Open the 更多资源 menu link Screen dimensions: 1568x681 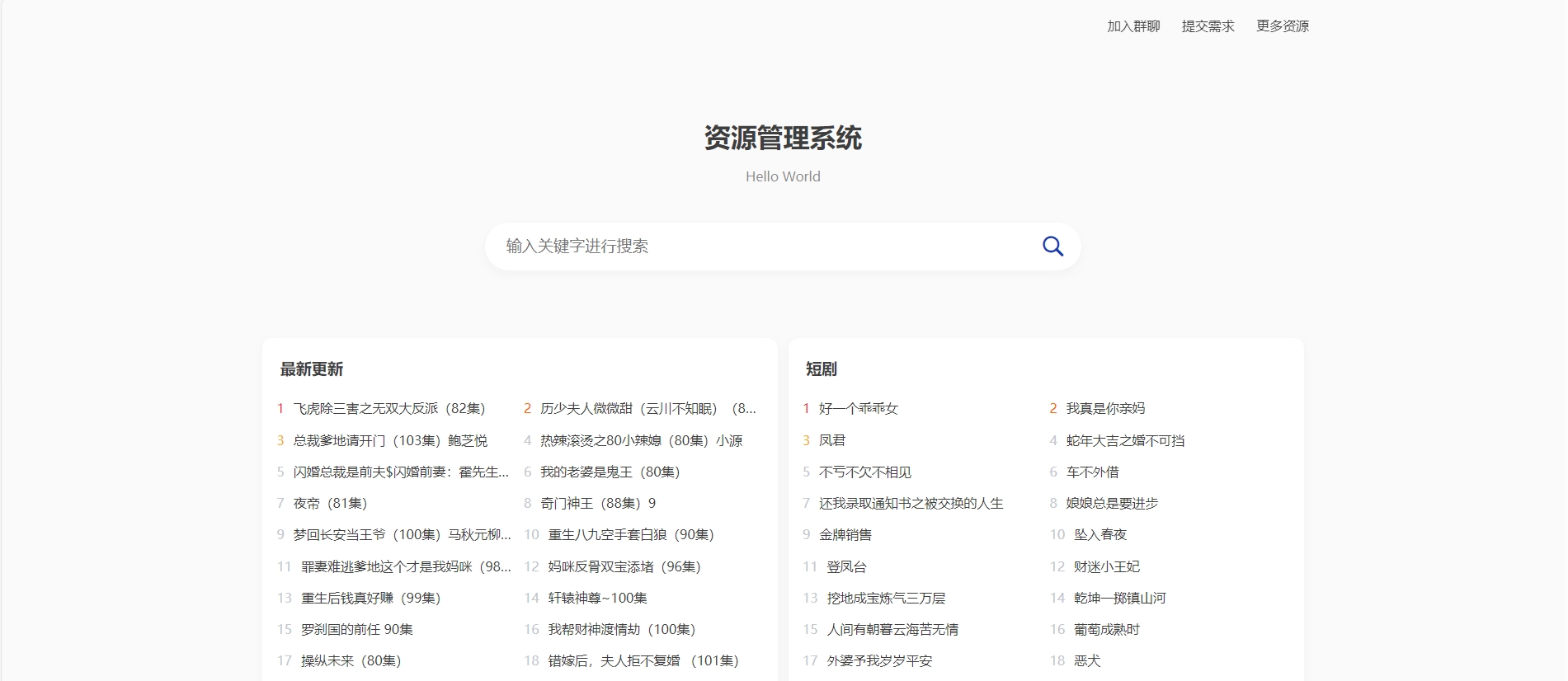point(1283,26)
